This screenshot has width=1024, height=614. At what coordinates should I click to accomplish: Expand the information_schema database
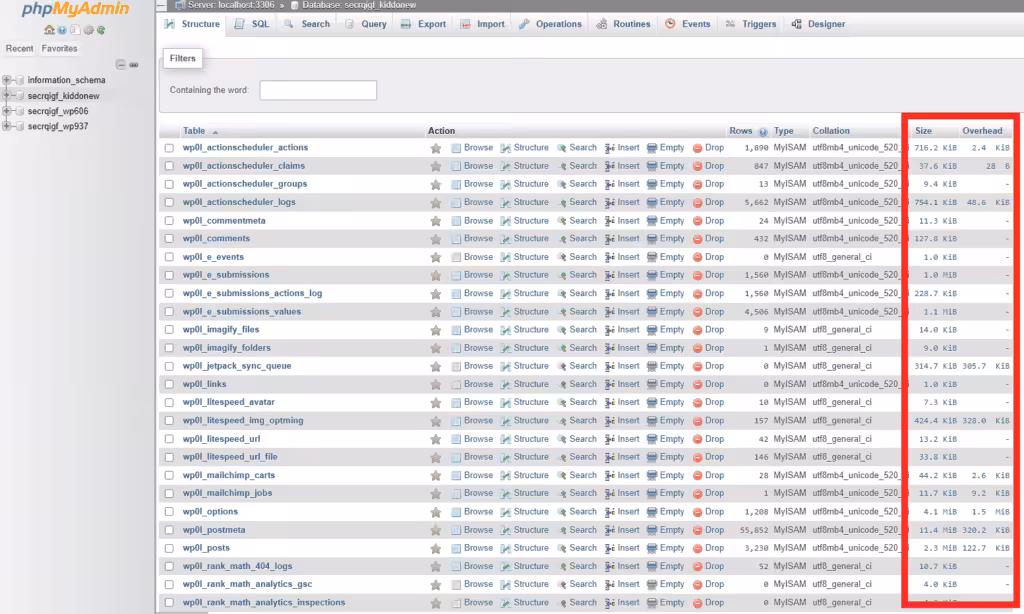pos(7,80)
